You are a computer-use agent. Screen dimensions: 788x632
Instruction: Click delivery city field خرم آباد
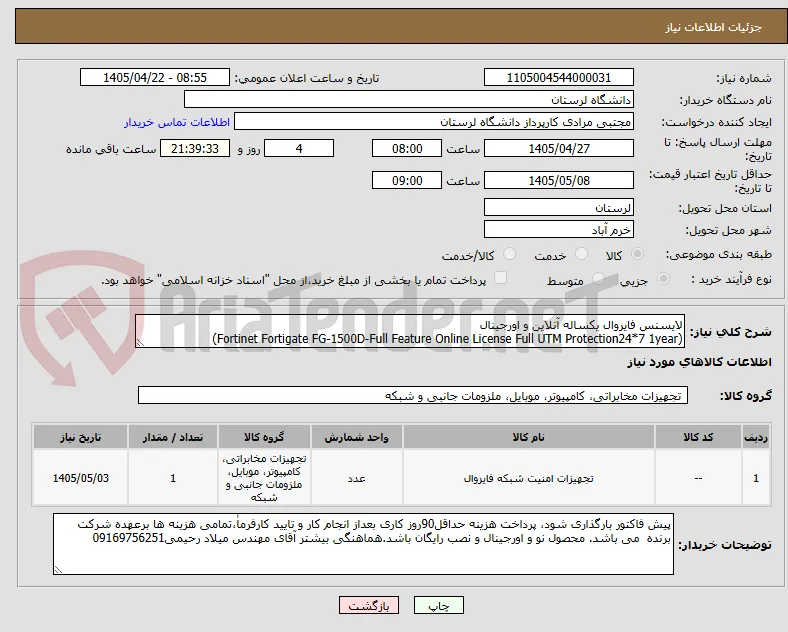coord(559,230)
